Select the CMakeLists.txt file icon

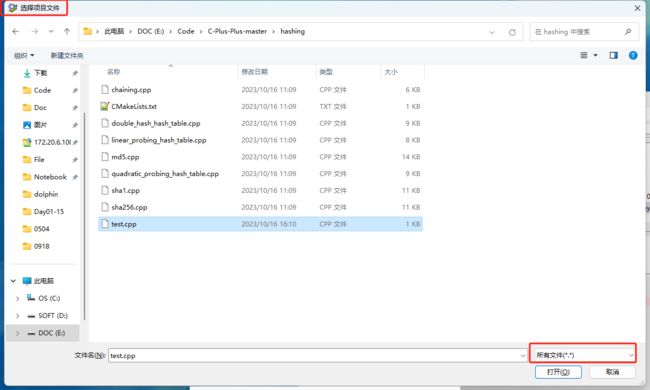coord(105,106)
